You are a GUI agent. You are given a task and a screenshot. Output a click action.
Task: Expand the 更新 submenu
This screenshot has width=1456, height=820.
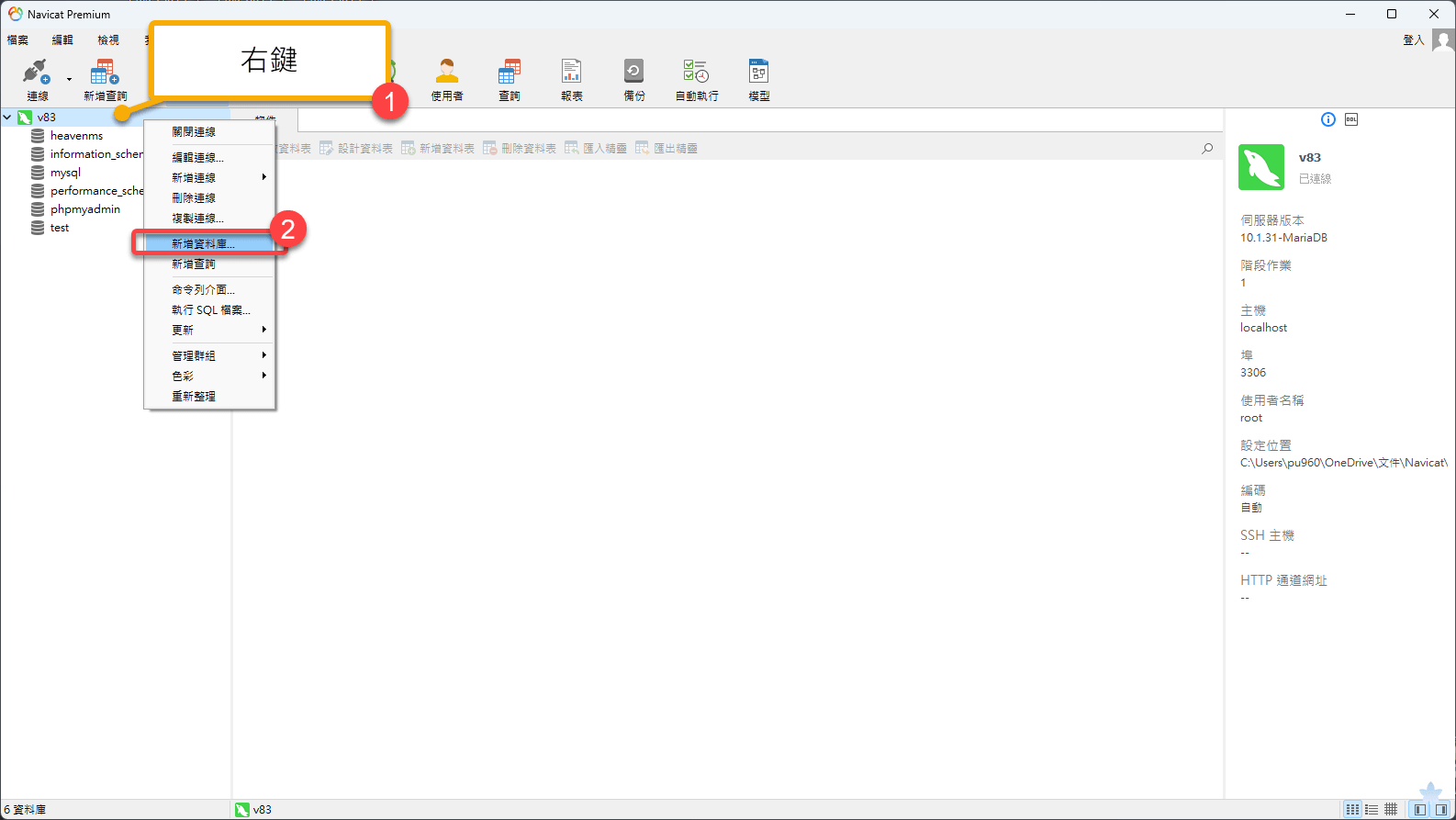point(209,331)
